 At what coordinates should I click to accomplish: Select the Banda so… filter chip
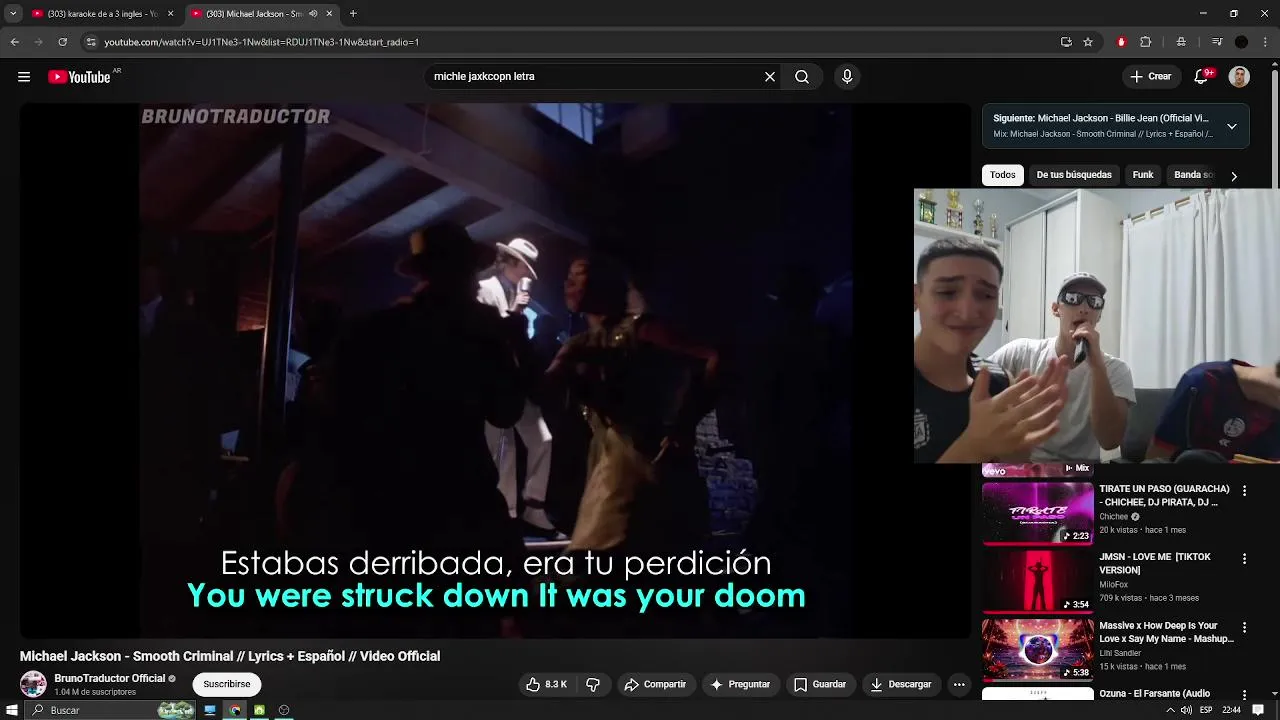tap(1193, 175)
